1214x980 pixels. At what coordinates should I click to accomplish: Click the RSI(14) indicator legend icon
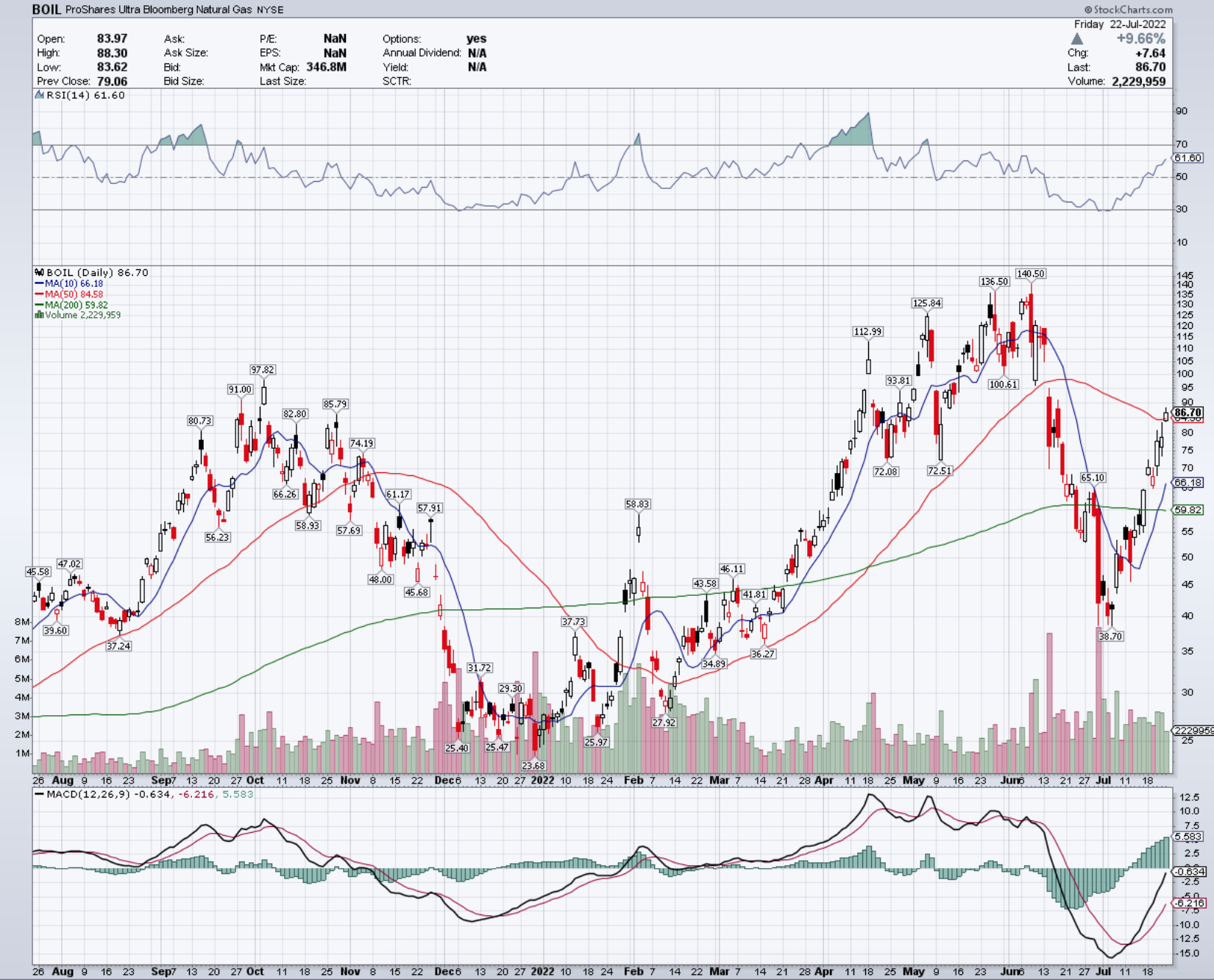(40, 95)
